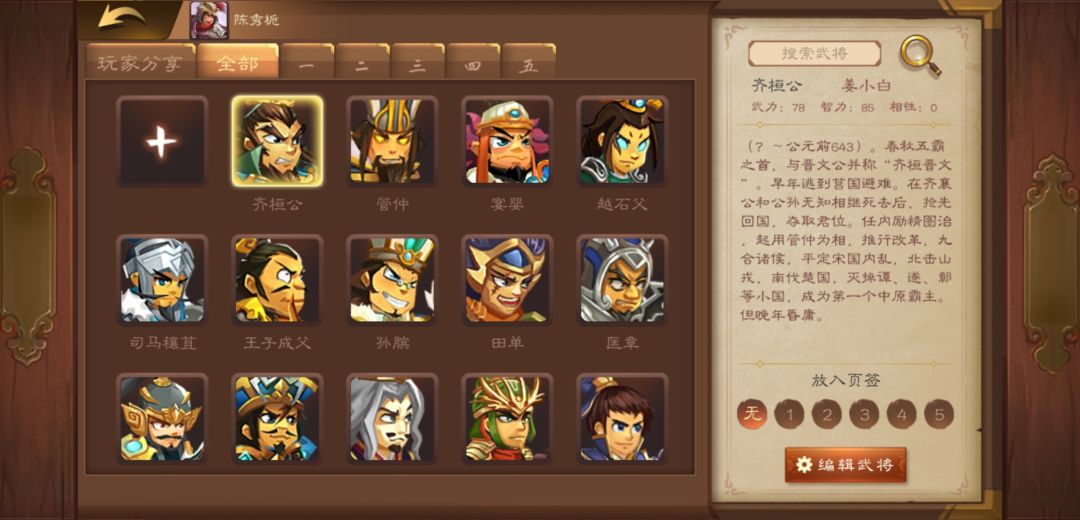Click the player avatar by 陈秀栀

tap(209, 20)
